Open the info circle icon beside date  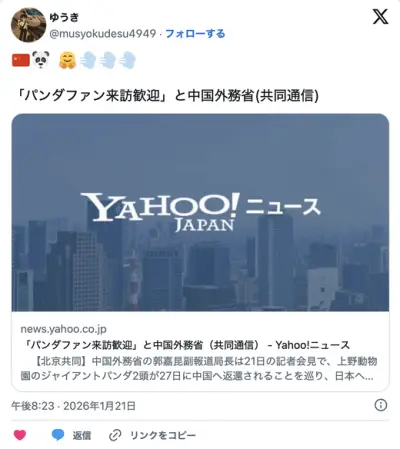381,405
